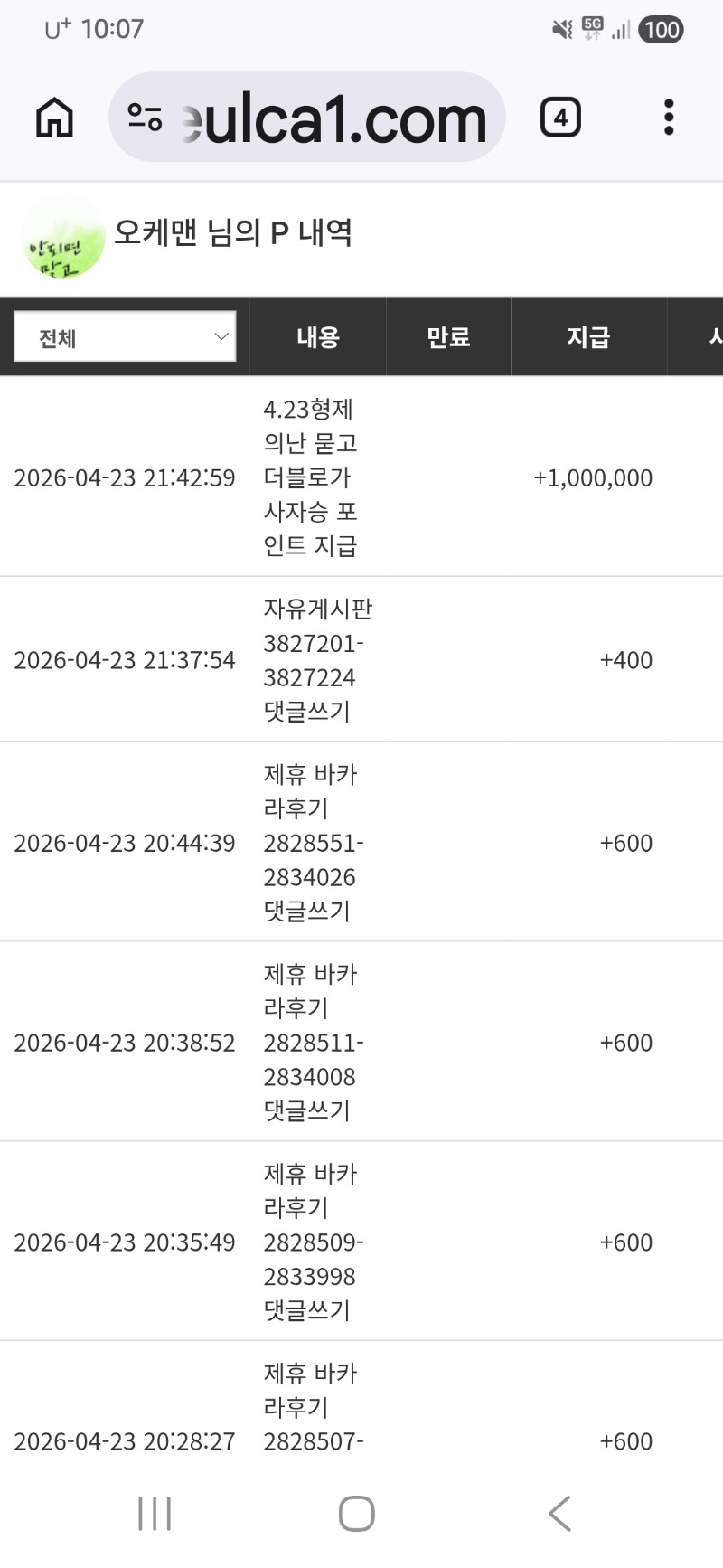Tap the 만료 column header
Screen dimensions: 723x1568
click(x=448, y=337)
